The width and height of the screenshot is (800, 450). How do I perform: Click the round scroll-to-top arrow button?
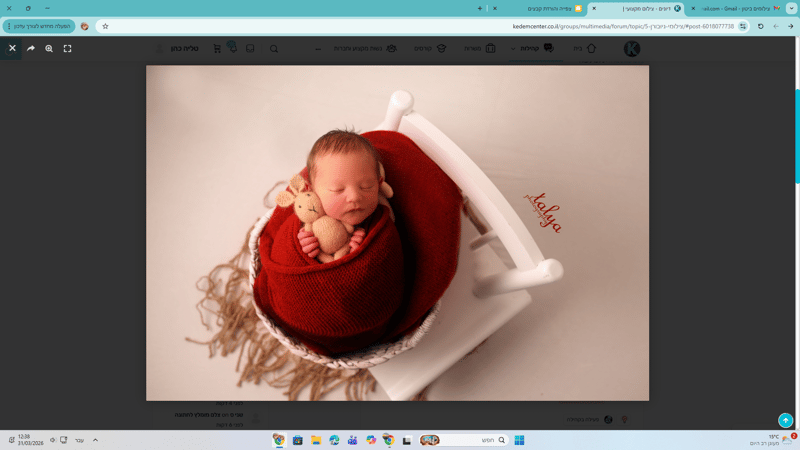coord(785,420)
